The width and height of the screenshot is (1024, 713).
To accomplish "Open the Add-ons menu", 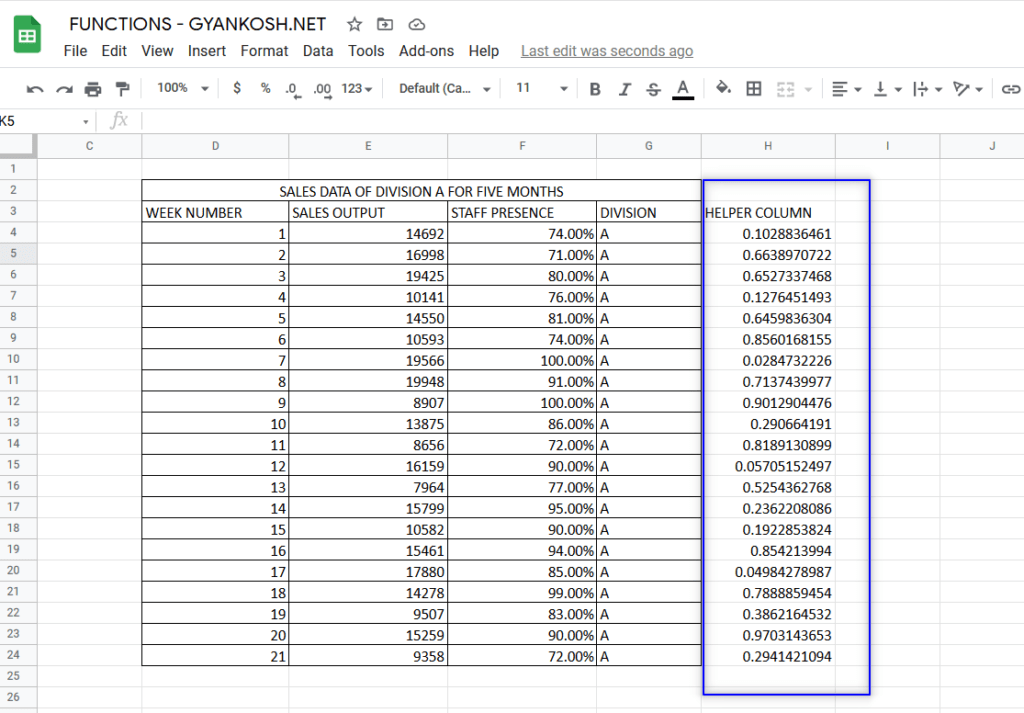I will (427, 51).
